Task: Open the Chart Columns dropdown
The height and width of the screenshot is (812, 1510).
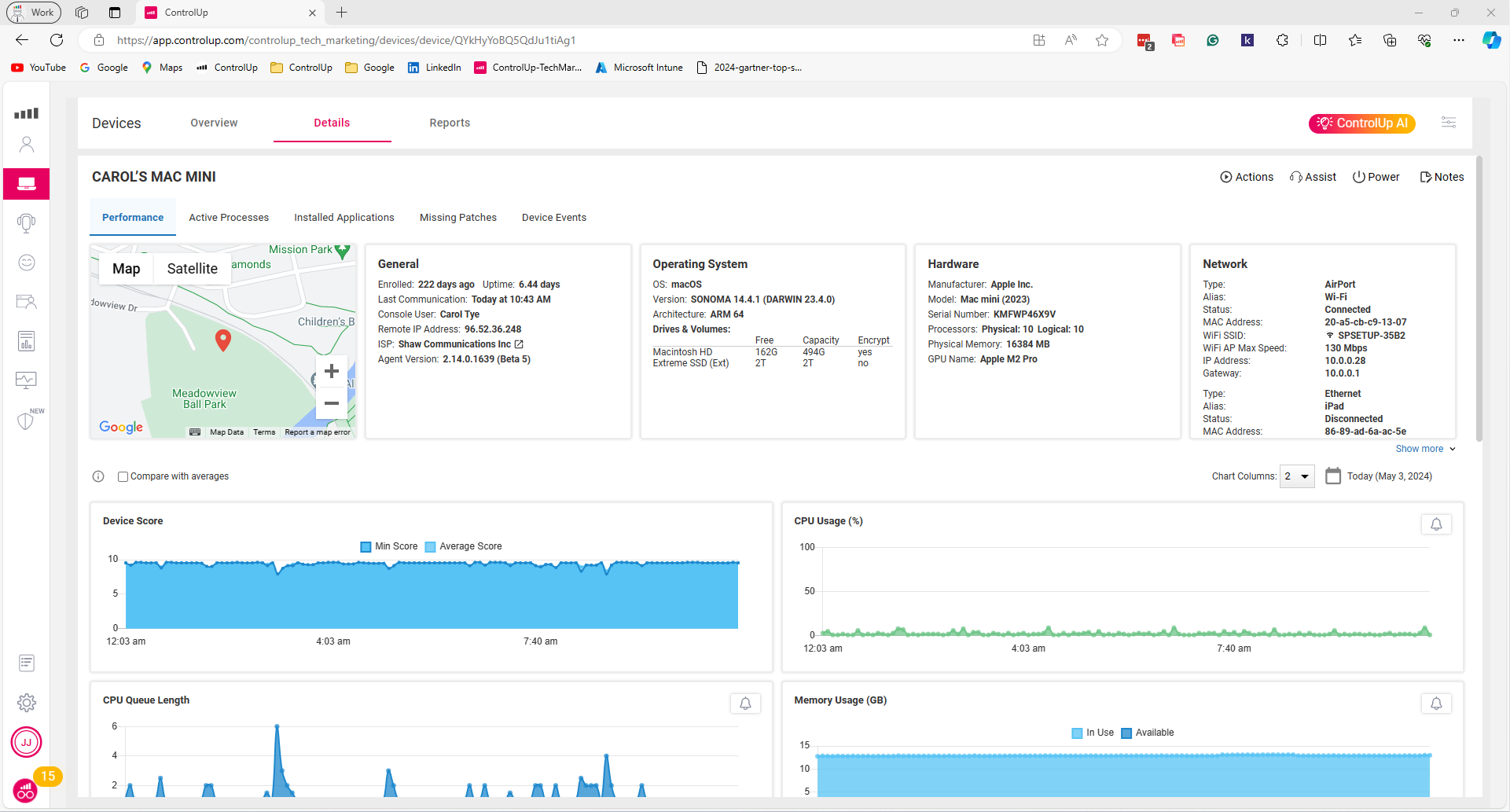Action: coord(1296,476)
